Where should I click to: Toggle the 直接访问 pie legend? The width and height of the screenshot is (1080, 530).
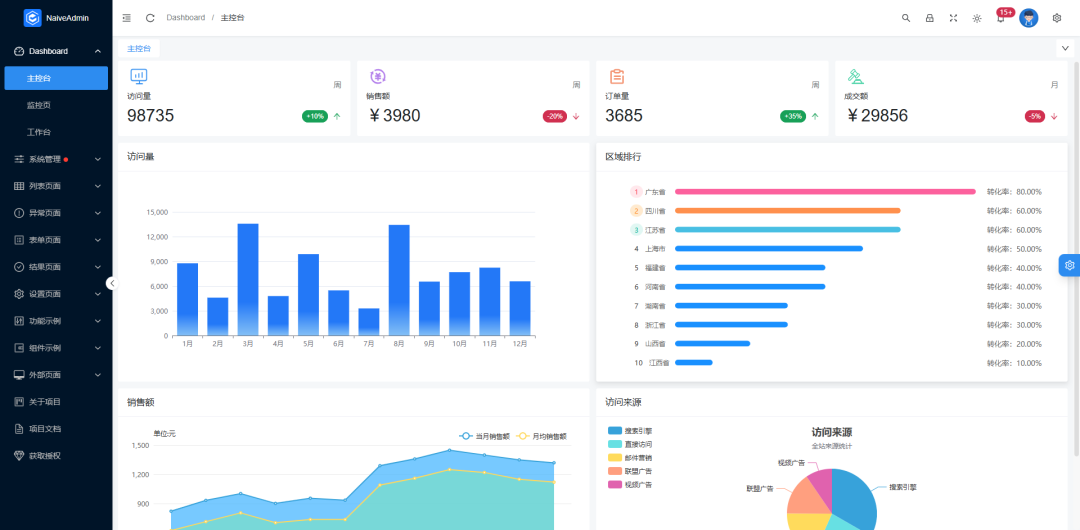point(630,444)
